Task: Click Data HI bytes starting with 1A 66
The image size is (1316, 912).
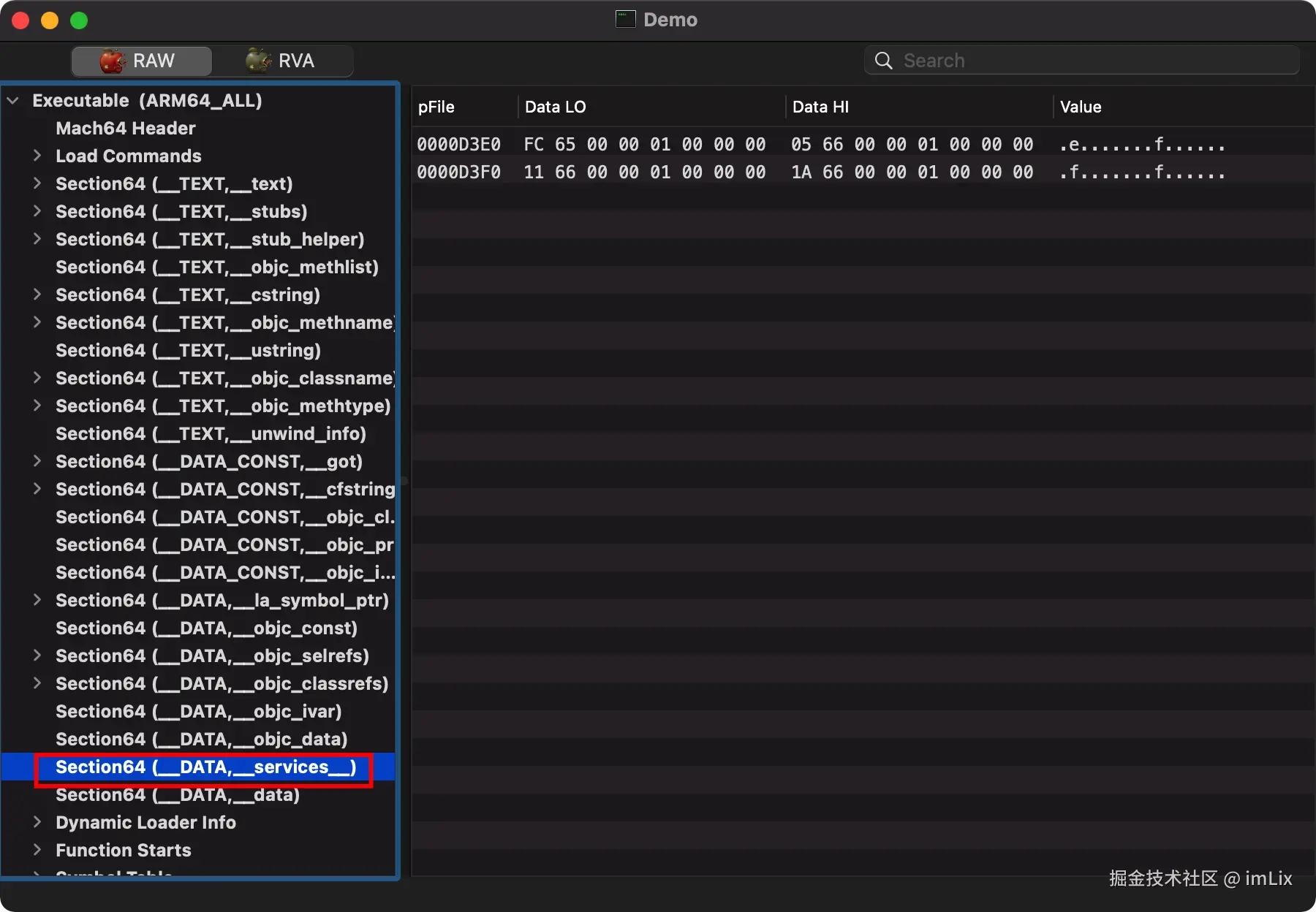Action: [912, 172]
